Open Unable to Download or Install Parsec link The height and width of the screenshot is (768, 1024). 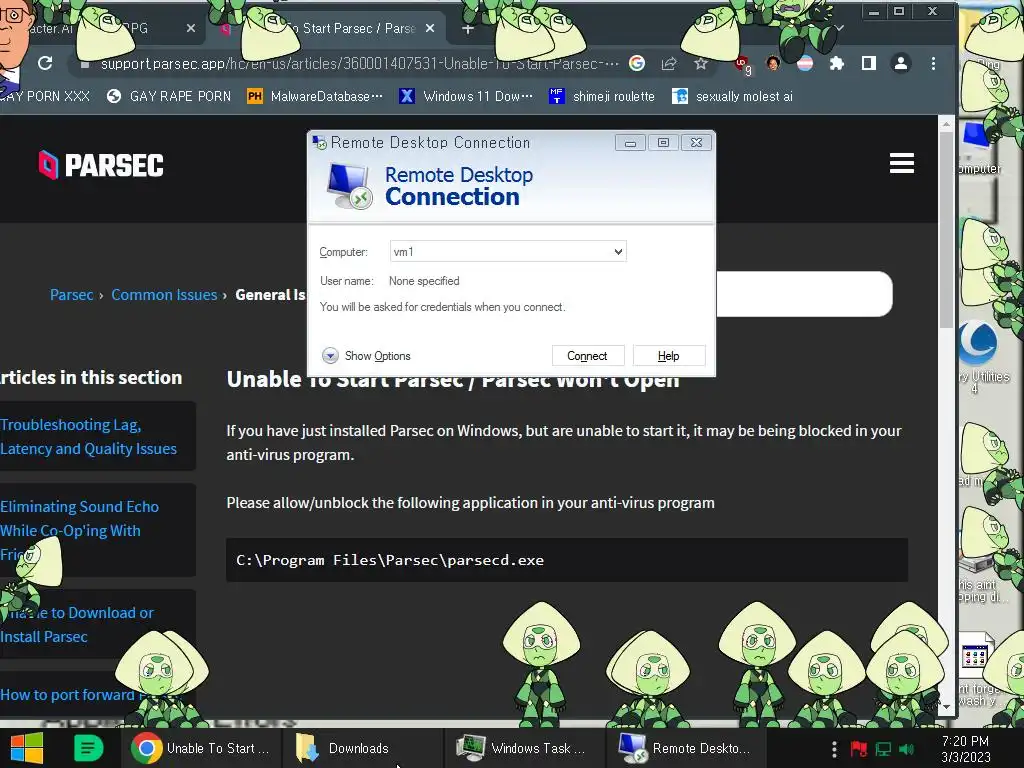pyautogui.click(x=76, y=624)
